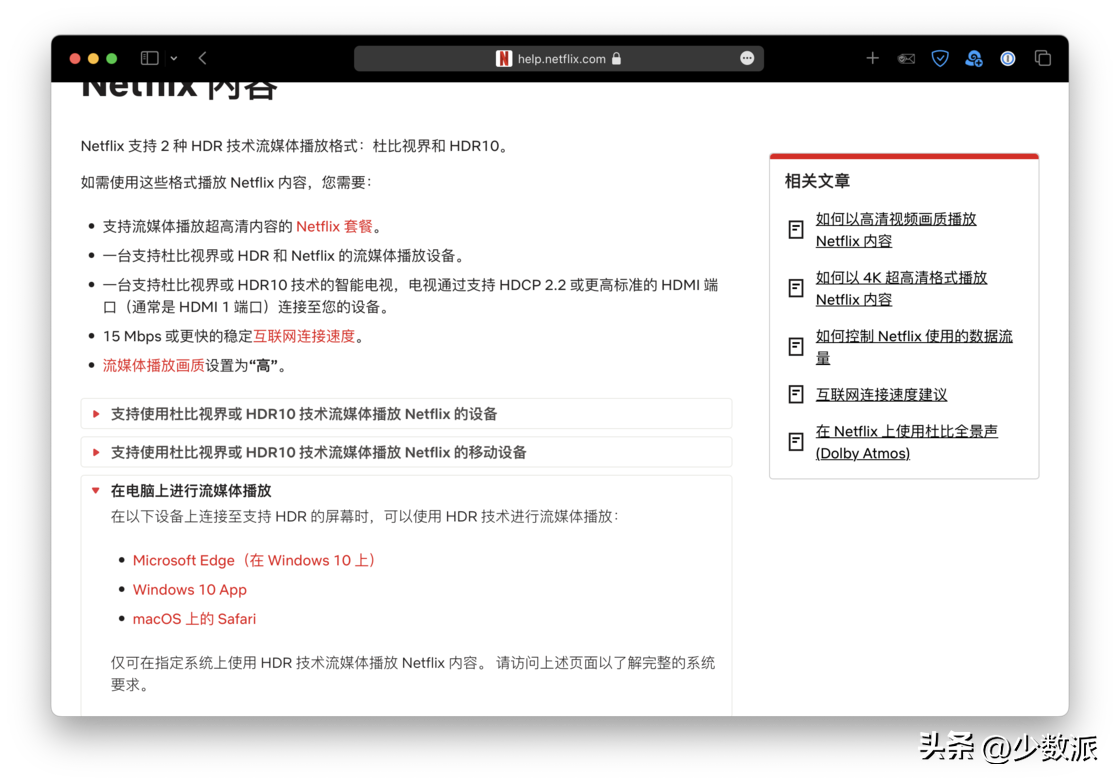
Task: Click the sentence starting Netflix 支持 2 种 HDR
Action: 296,146
